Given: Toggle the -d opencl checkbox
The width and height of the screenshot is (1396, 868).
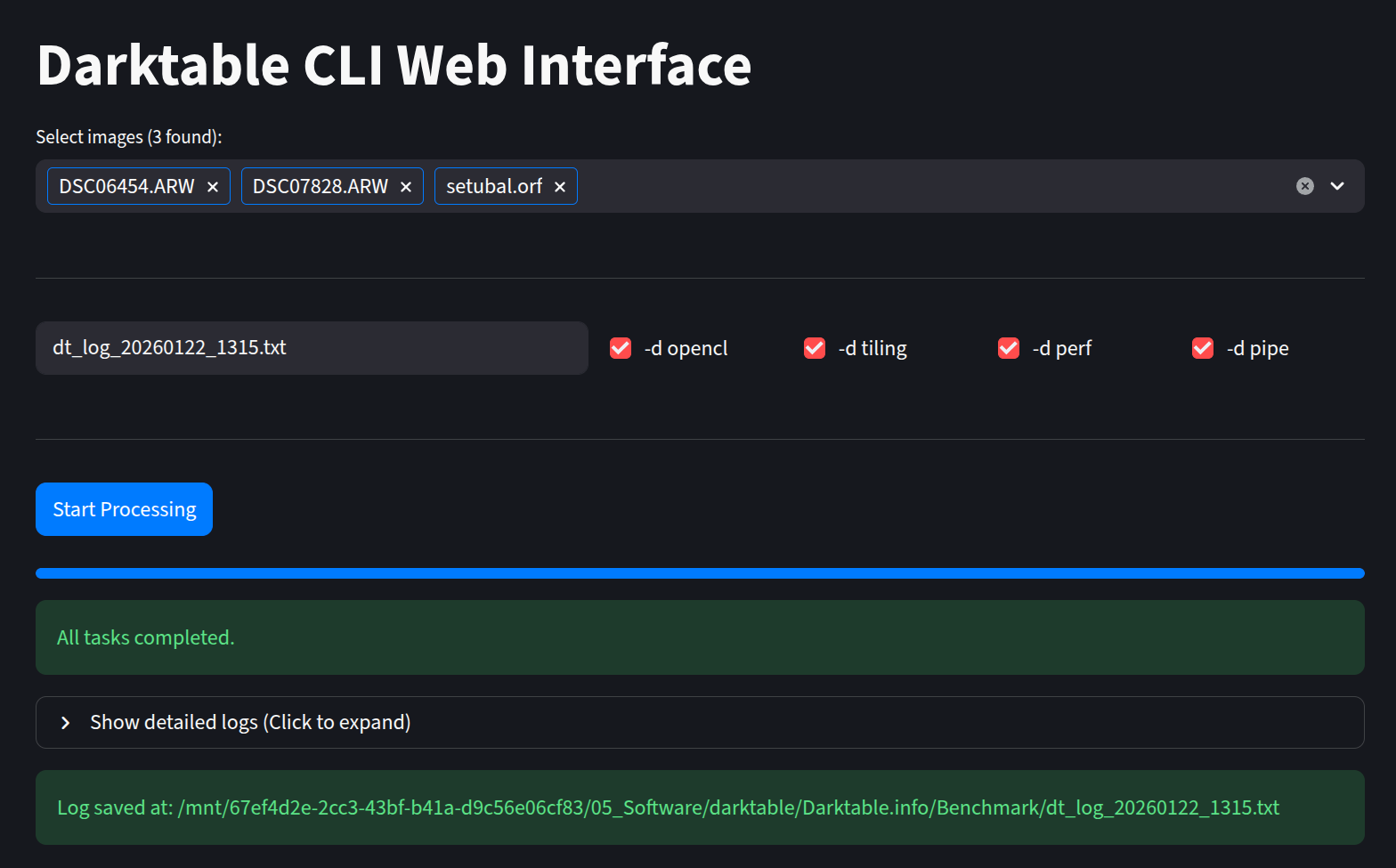Looking at the screenshot, I should pyautogui.click(x=621, y=348).
